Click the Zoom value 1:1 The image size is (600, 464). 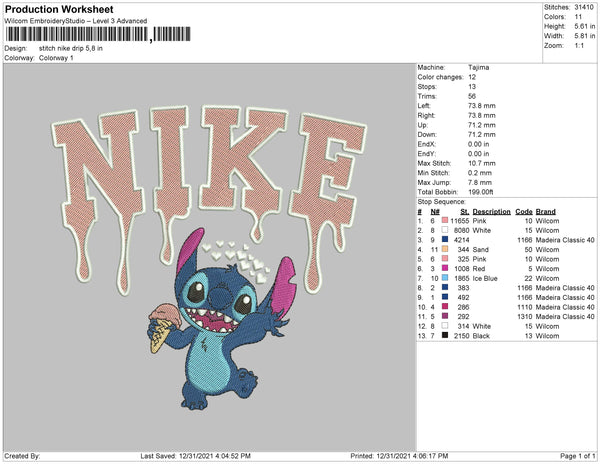click(x=579, y=46)
